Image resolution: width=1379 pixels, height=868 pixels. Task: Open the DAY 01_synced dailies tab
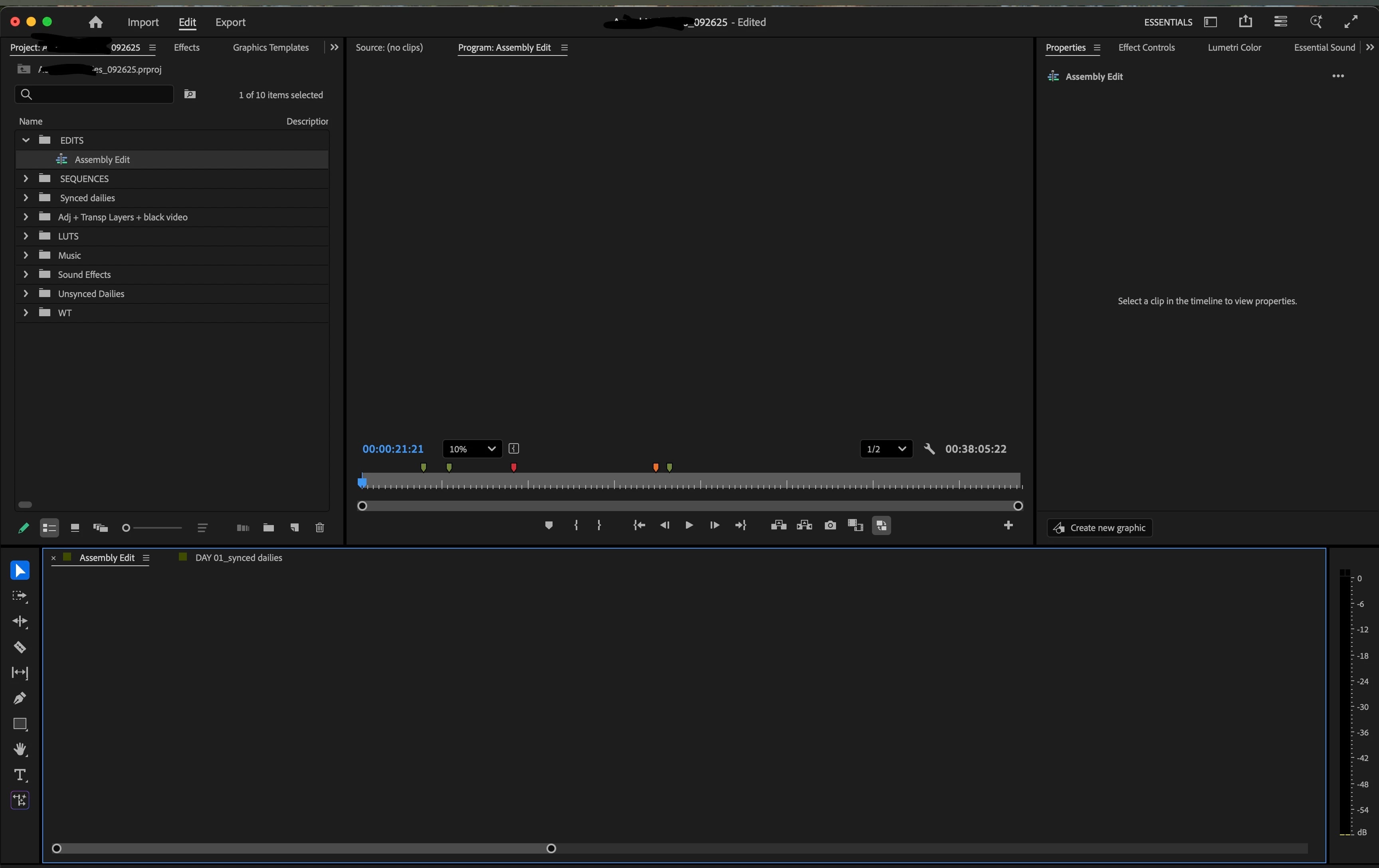(x=238, y=558)
